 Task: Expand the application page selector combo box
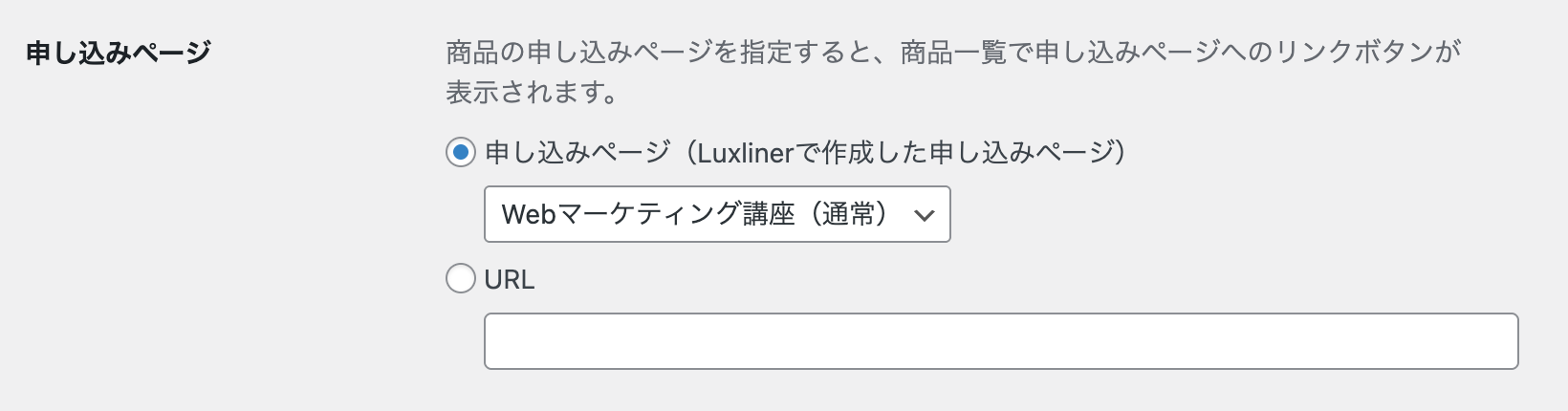click(x=717, y=214)
